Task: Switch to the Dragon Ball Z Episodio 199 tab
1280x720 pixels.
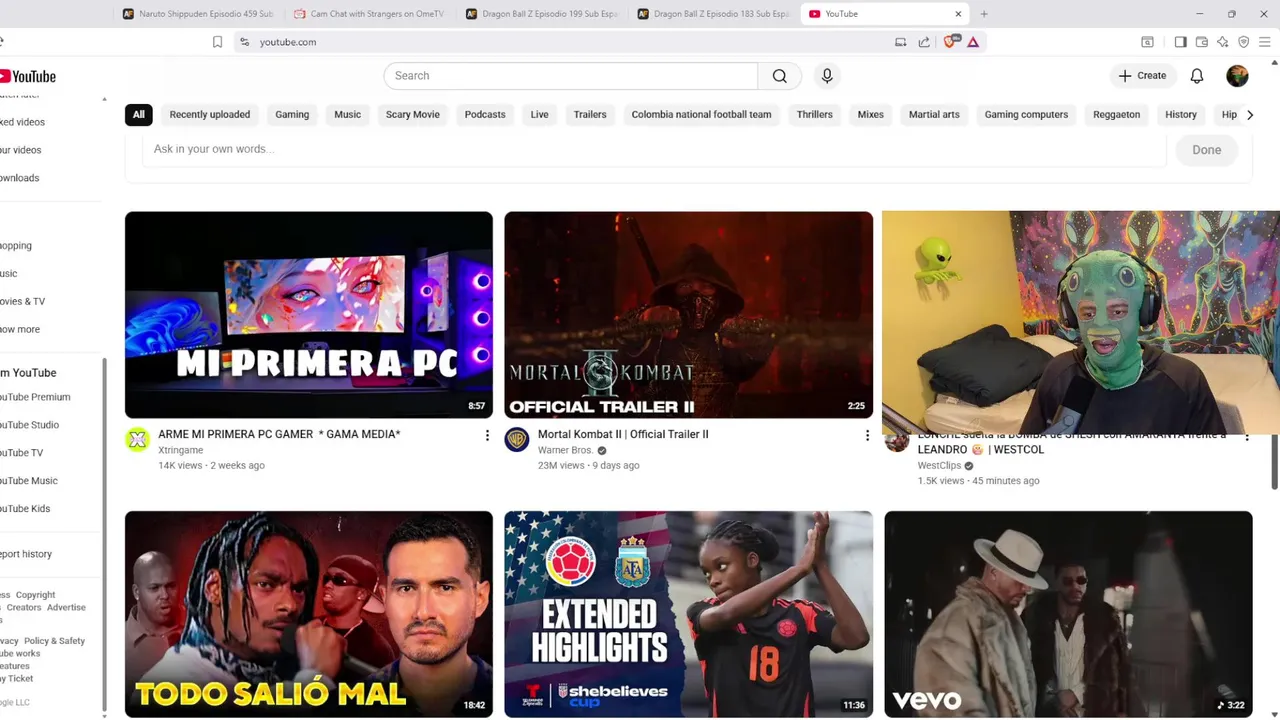Action: coord(542,14)
